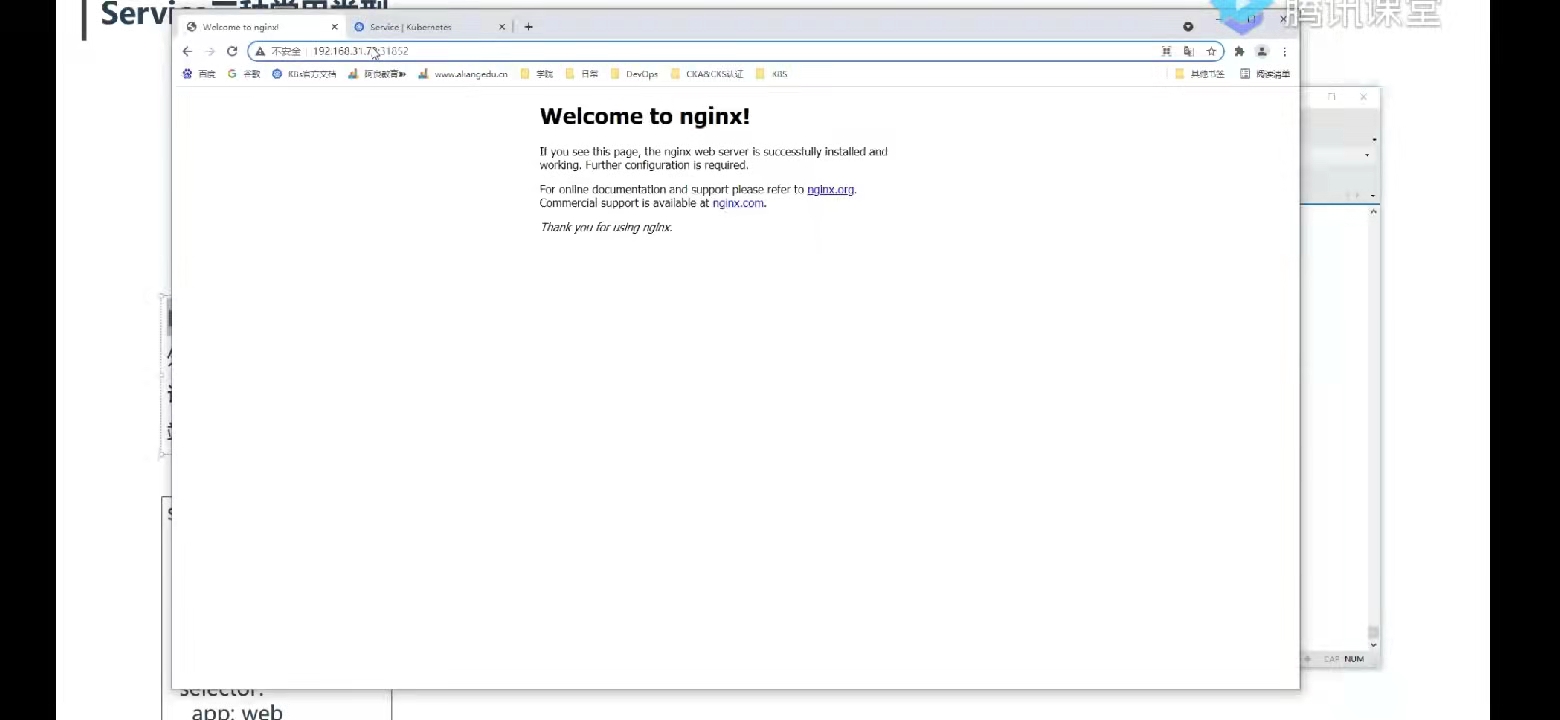Click the not-secure warning triangle icon

click(260, 51)
